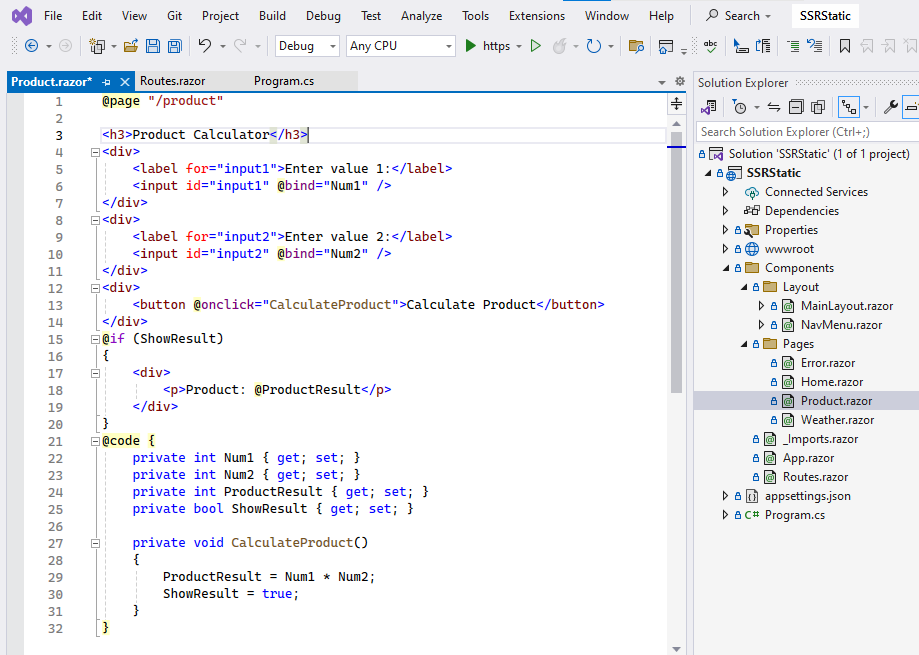Click the SSRStatic solution name button
Viewport: 919px width, 655px height.
pos(825,16)
